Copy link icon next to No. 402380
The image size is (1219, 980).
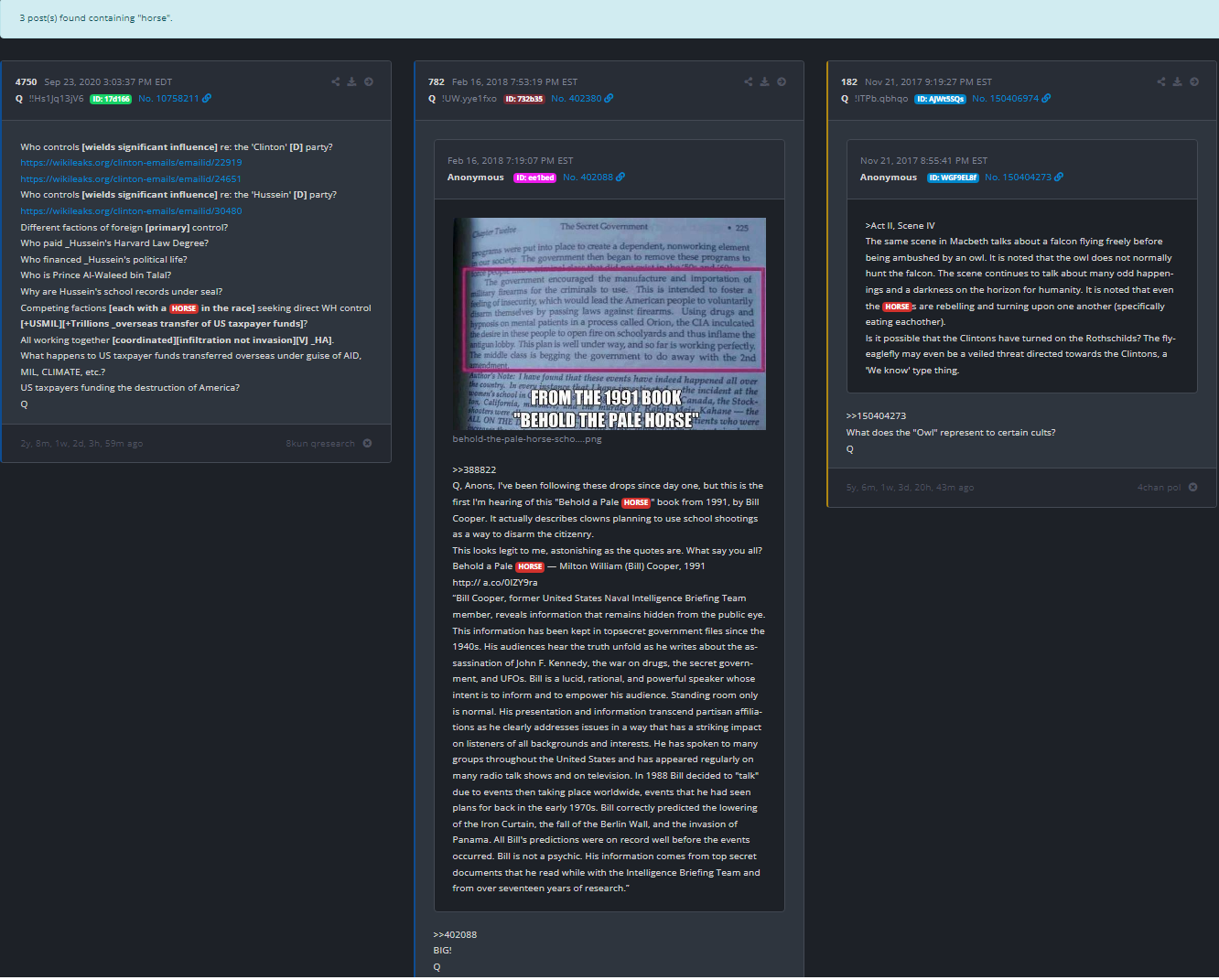coord(609,99)
